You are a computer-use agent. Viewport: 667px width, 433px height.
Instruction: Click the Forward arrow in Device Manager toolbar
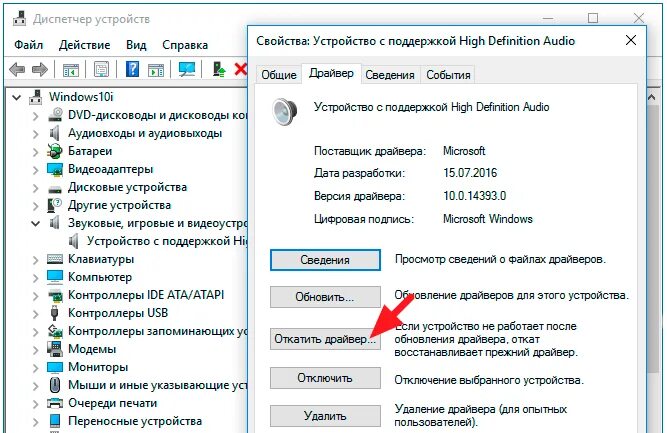pyautogui.click(x=40, y=69)
